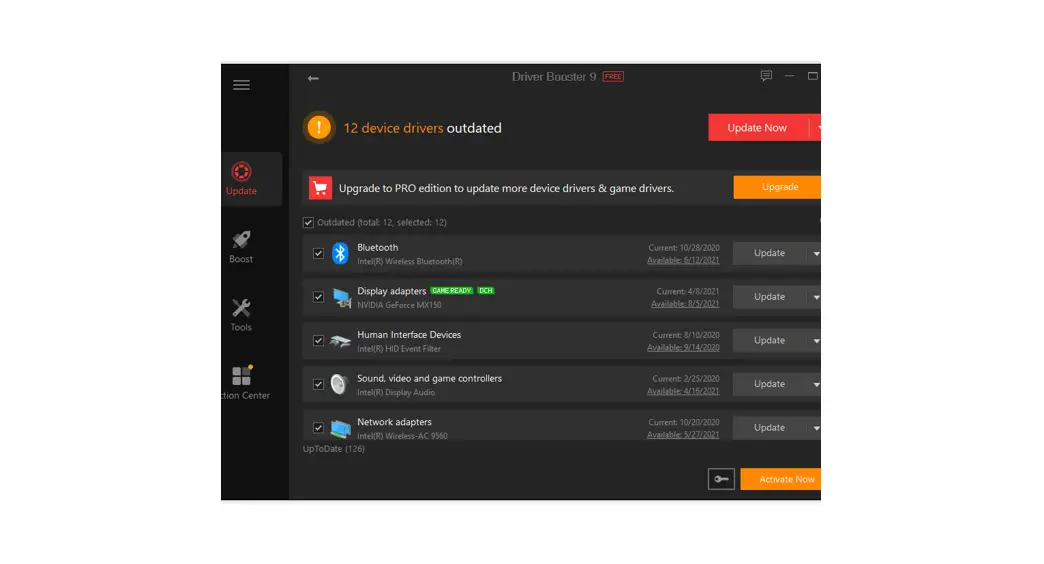Update the Display adapters driver
Screen dimensions: 1044x564
(x=770, y=297)
